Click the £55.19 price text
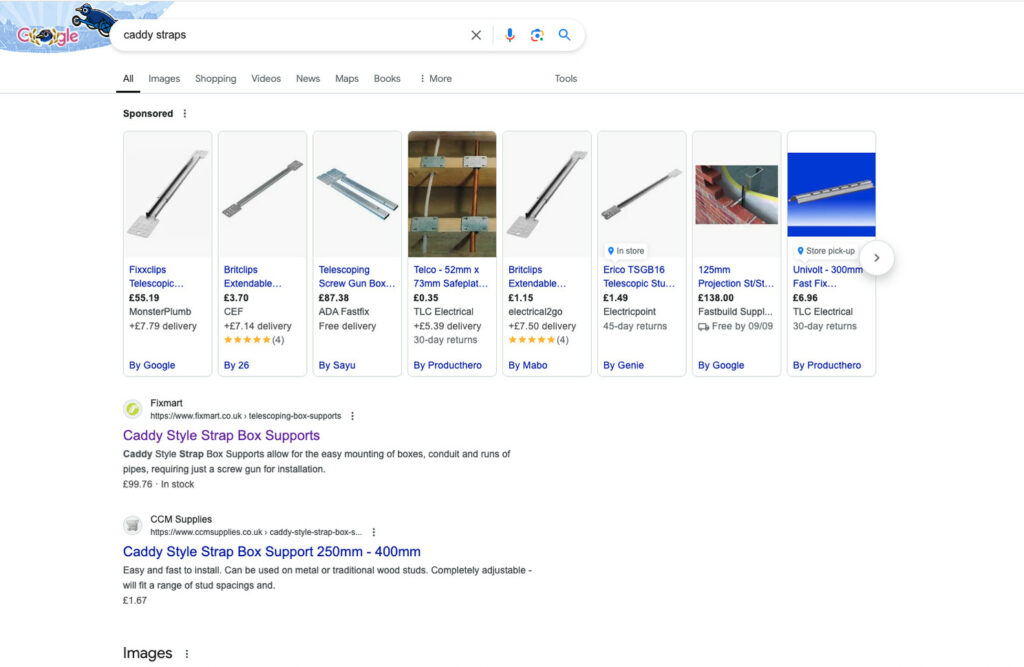 [144, 298]
